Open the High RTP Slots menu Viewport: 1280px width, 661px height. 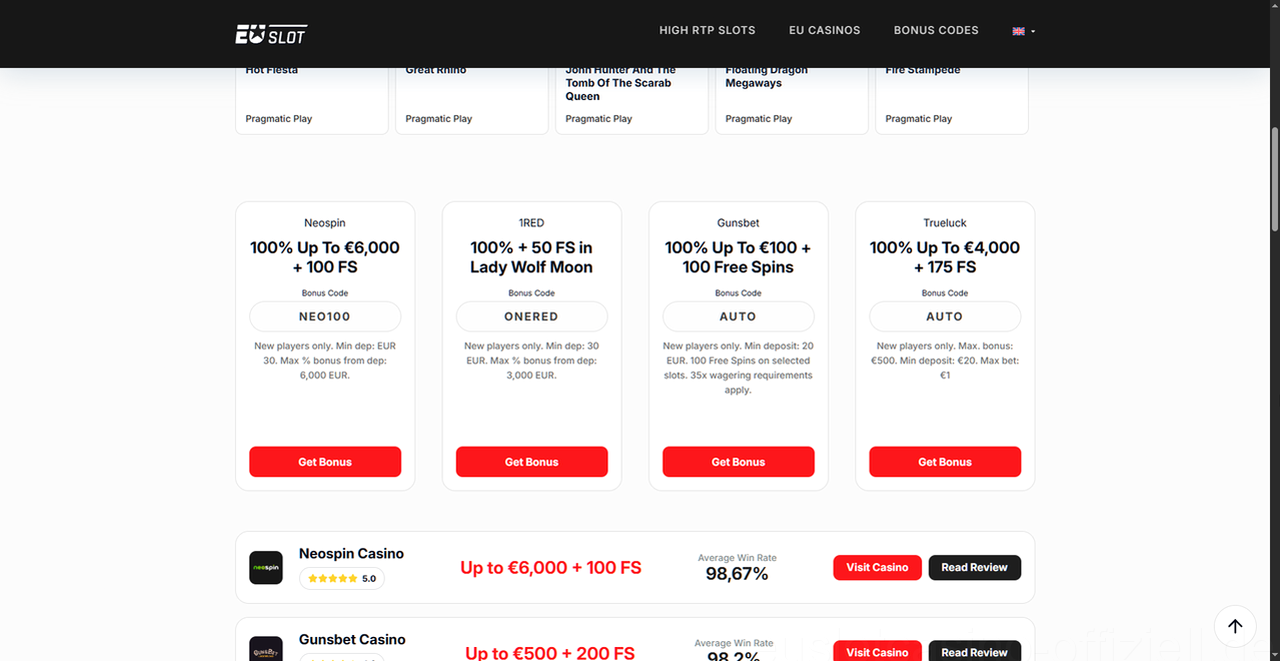tap(707, 30)
